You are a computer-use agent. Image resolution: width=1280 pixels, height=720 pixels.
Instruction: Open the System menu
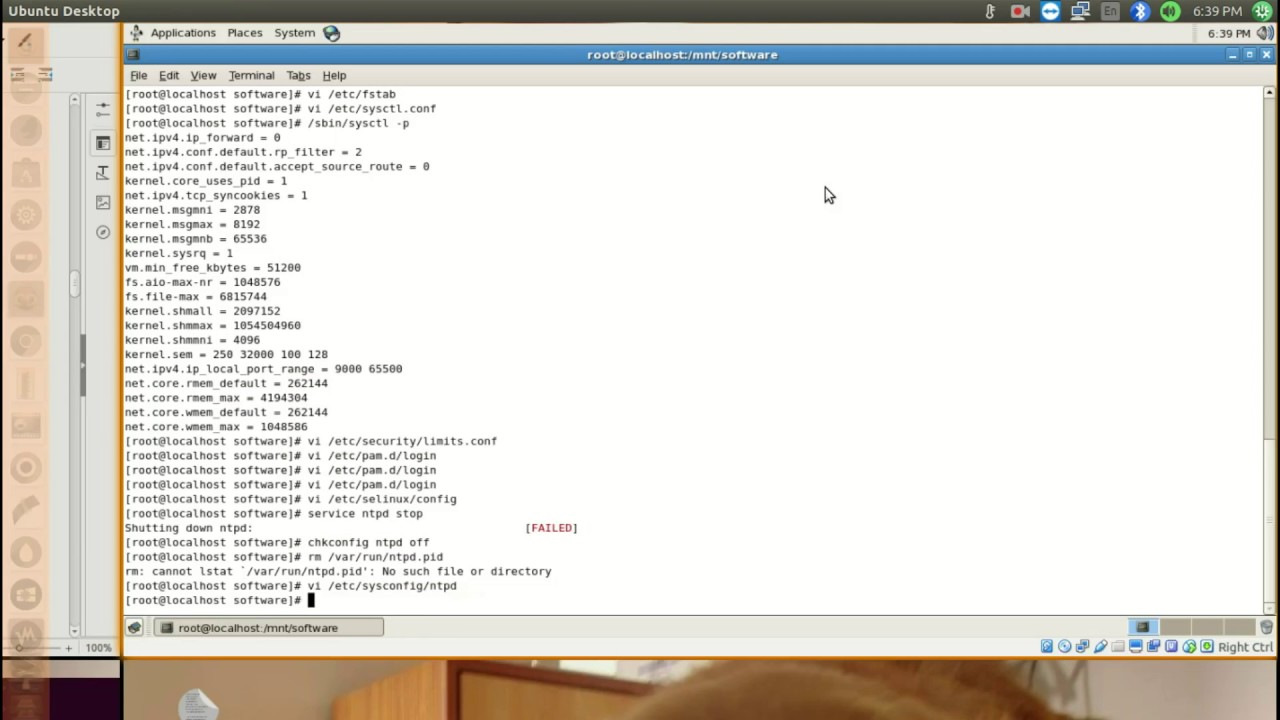point(294,33)
